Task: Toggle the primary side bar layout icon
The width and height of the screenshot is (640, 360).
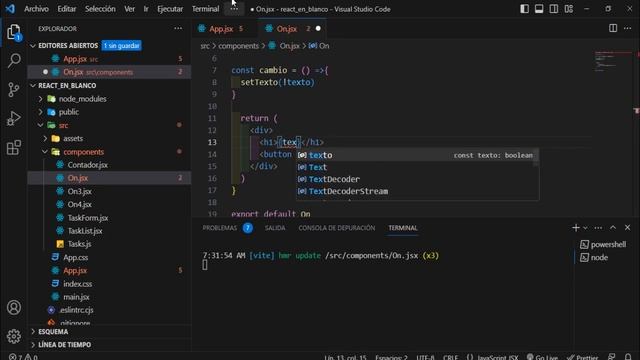Action: tap(524, 9)
